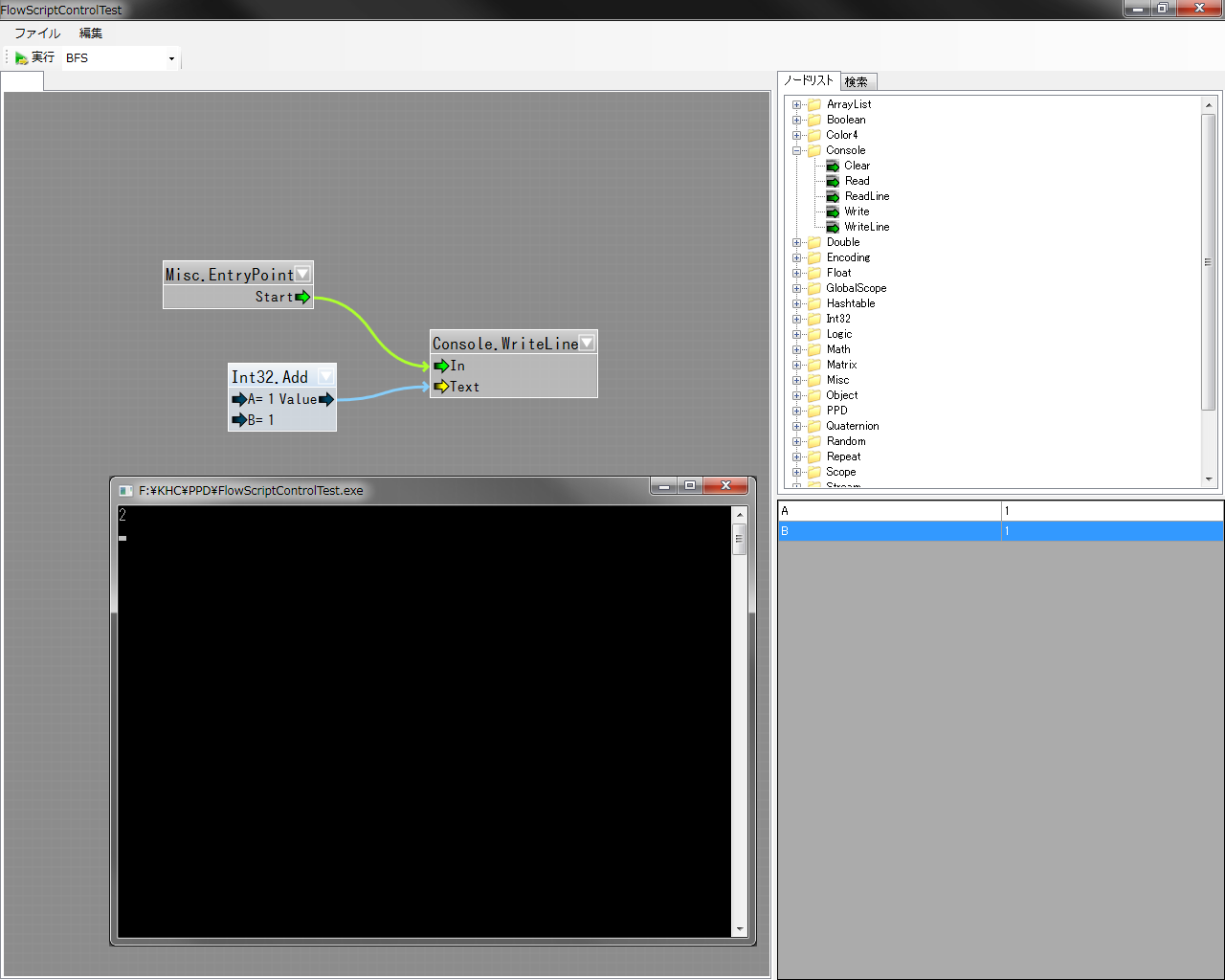Toggle the Console.WriteLine node collapse button
Image resolution: width=1225 pixels, height=980 pixels.
(x=587, y=343)
